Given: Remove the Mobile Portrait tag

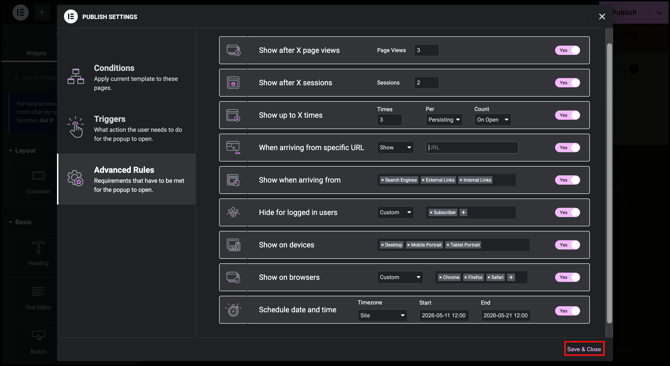Looking at the screenshot, I should pos(408,245).
